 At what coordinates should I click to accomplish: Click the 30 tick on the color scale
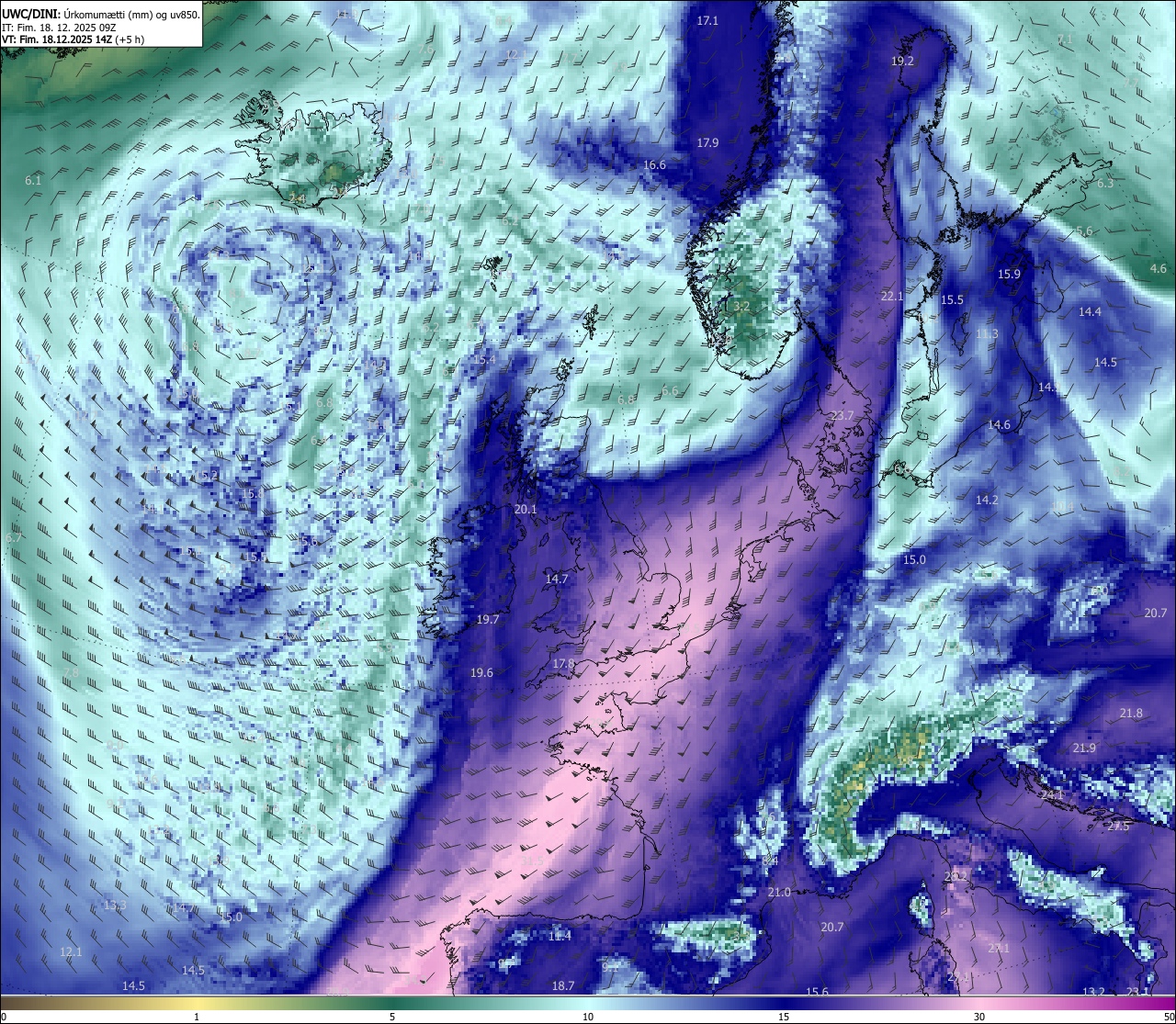(979, 1017)
